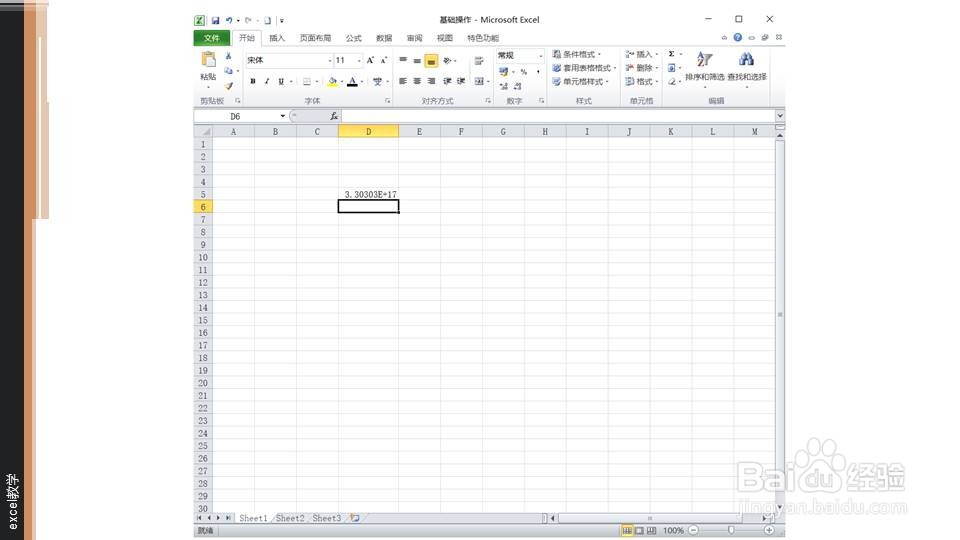Viewport: 960px width, 540px height.
Task: Click Delete (删除) cells button
Action: [641, 68]
